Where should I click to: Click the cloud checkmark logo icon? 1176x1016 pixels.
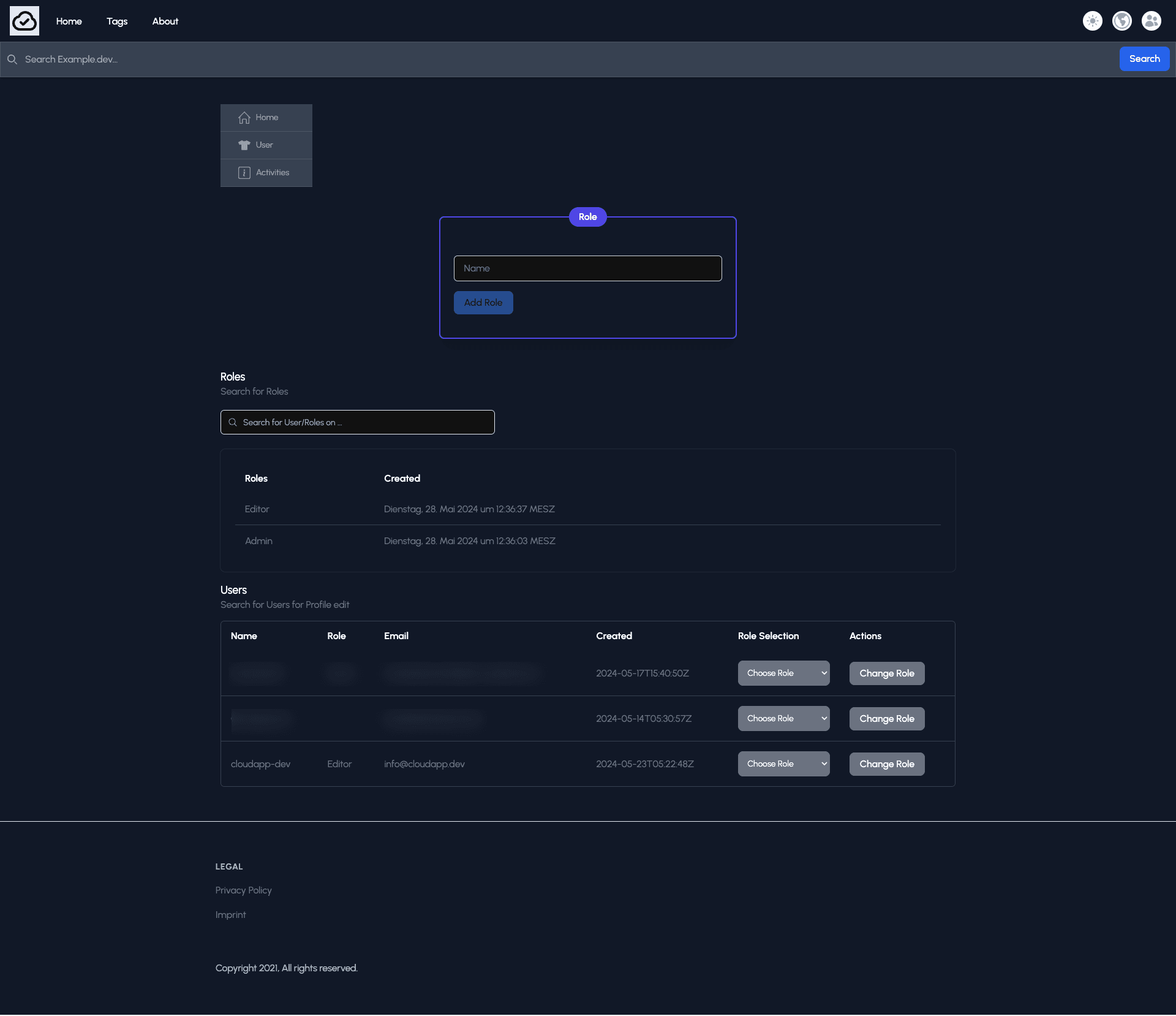point(24,21)
